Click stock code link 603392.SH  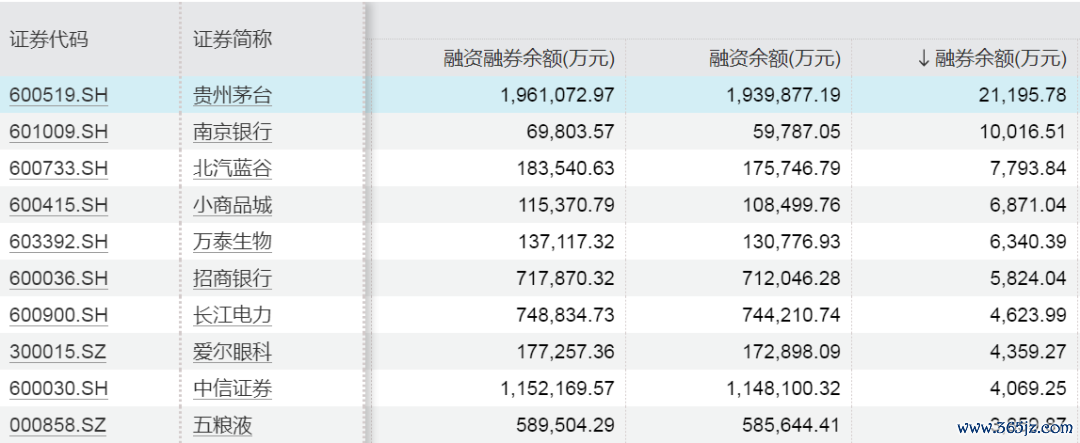58,242
